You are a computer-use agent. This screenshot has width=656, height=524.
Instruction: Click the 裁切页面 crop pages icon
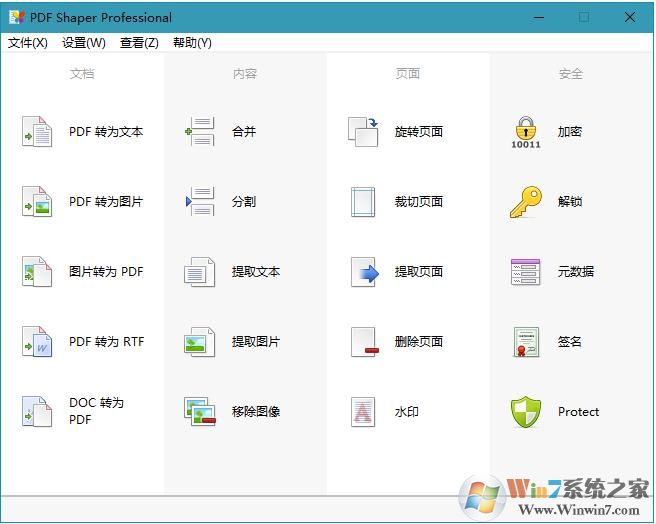click(x=363, y=202)
